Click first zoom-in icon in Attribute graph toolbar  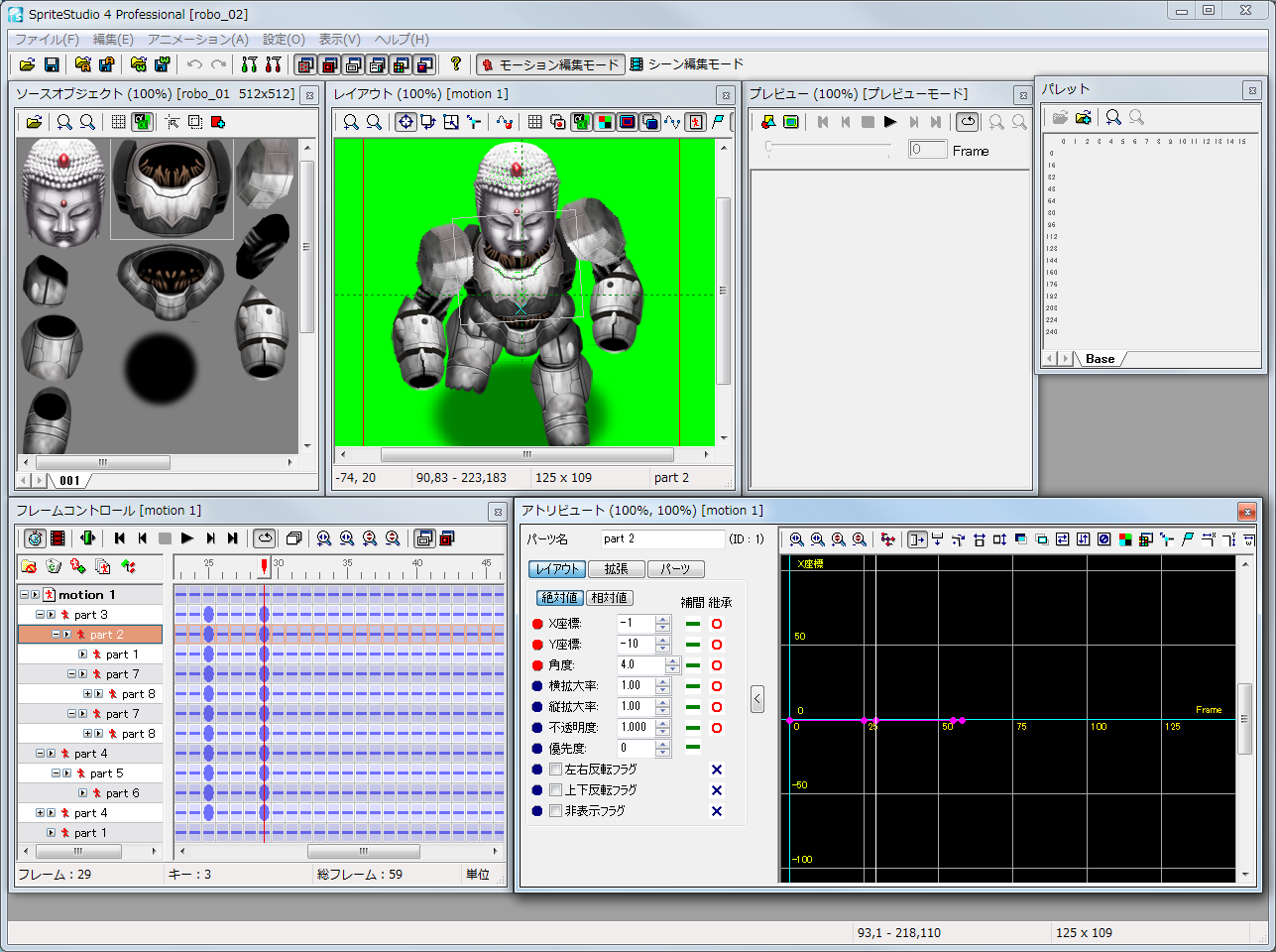click(796, 539)
